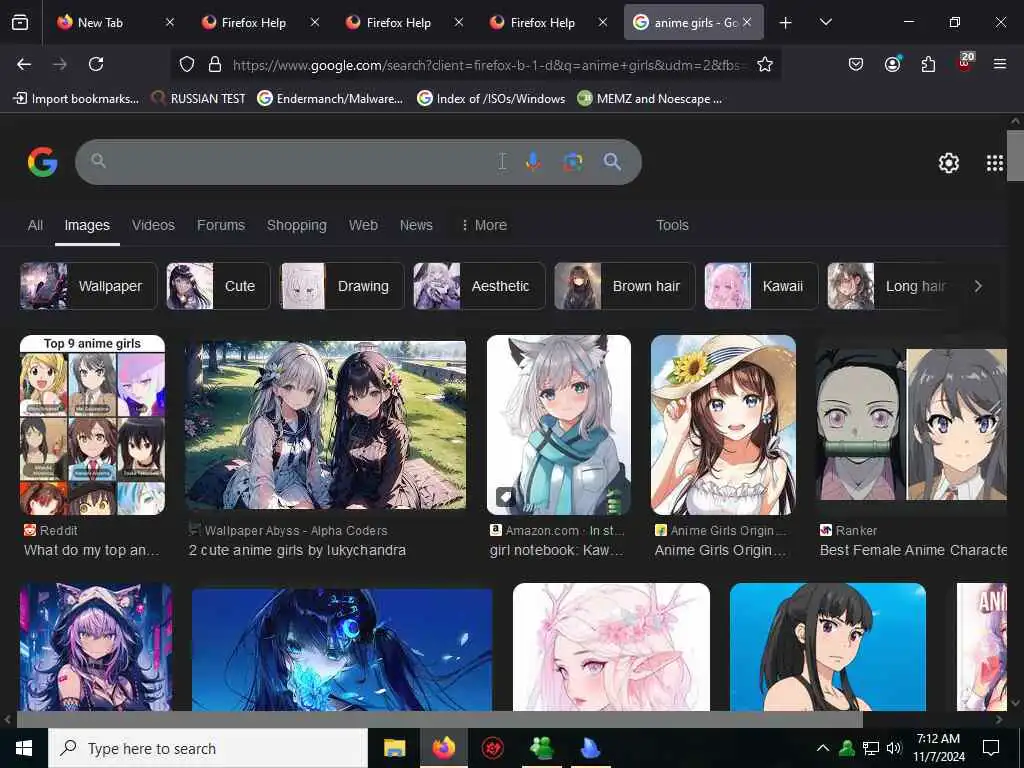Select the Images tab
Viewport: 1024px width, 768px height.
click(87, 225)
